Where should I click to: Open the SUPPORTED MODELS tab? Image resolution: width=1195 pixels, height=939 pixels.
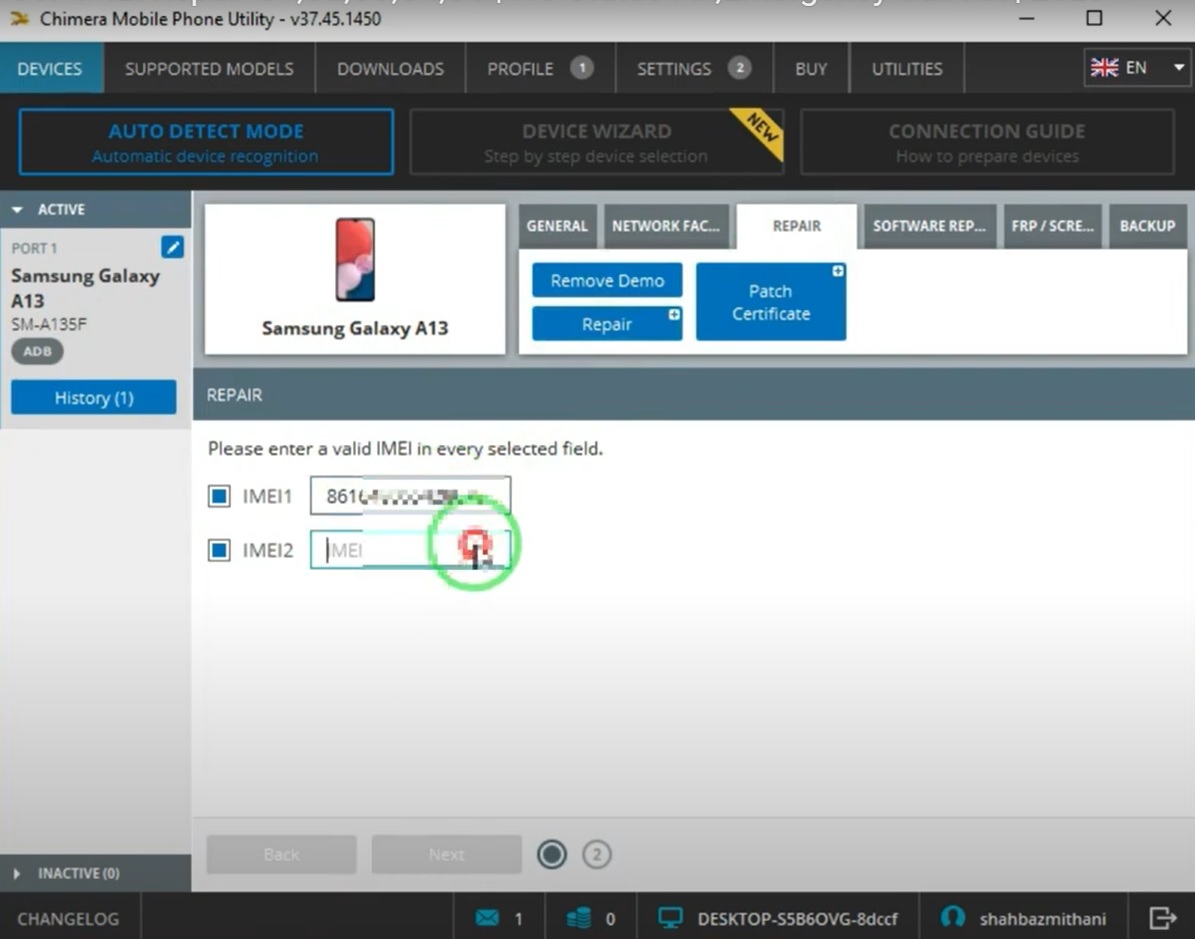pyautogui.click(x=209, y=69)
